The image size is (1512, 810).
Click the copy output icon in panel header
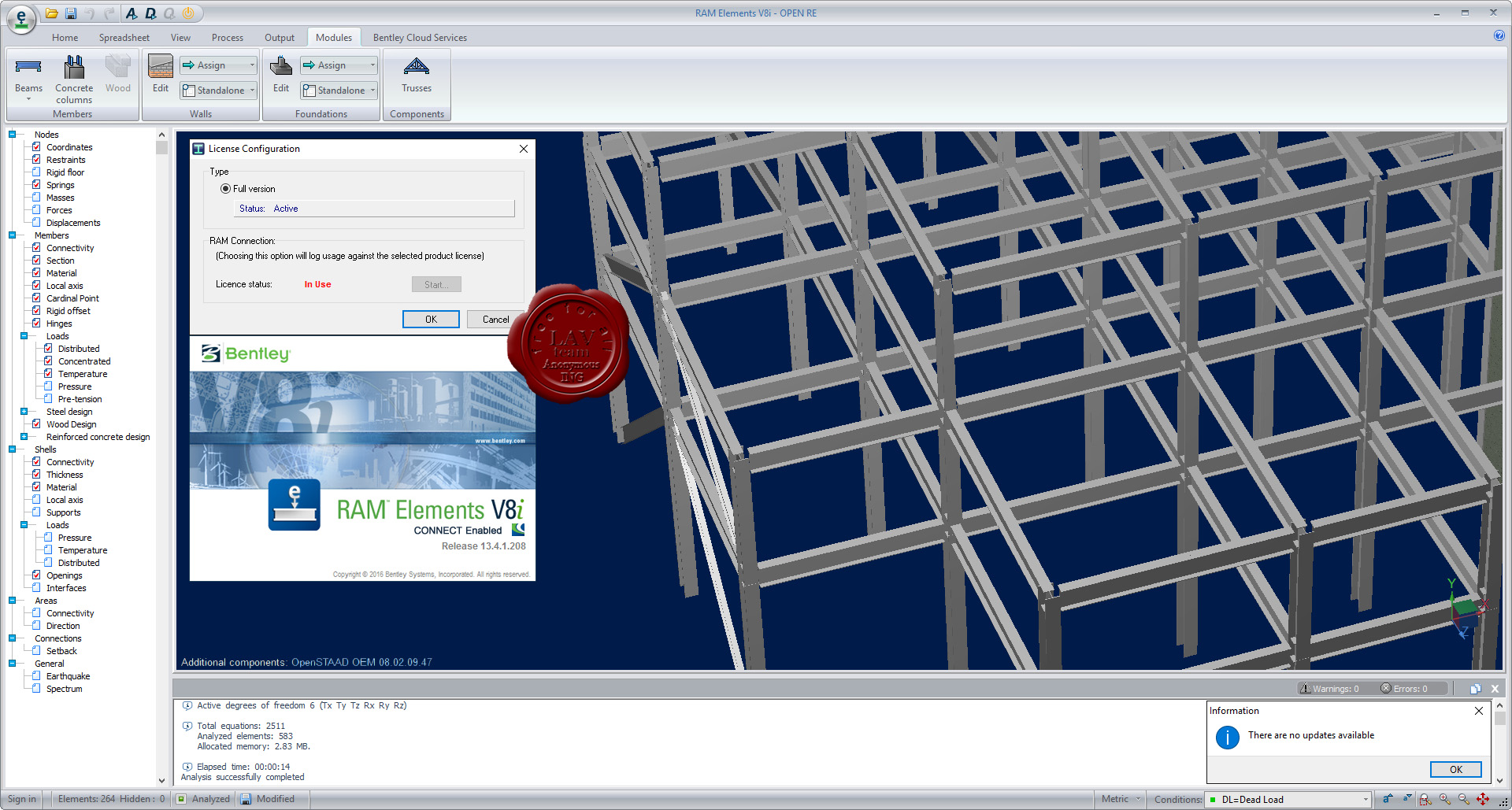pos(1475,688)
